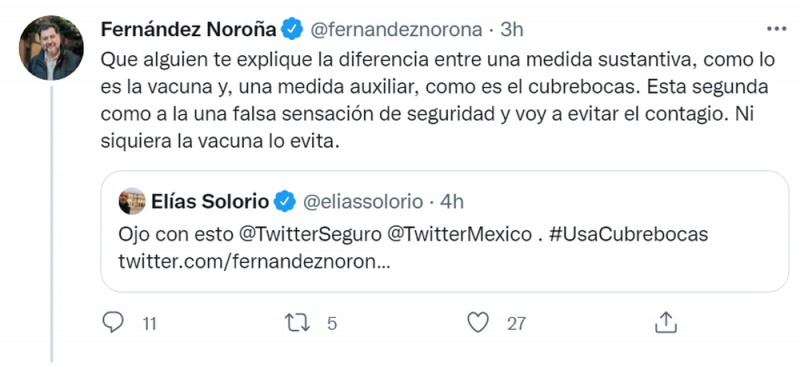Open Elías Solorio's small profile avatar
Viewport: 800px width, 366px height.
132,201
